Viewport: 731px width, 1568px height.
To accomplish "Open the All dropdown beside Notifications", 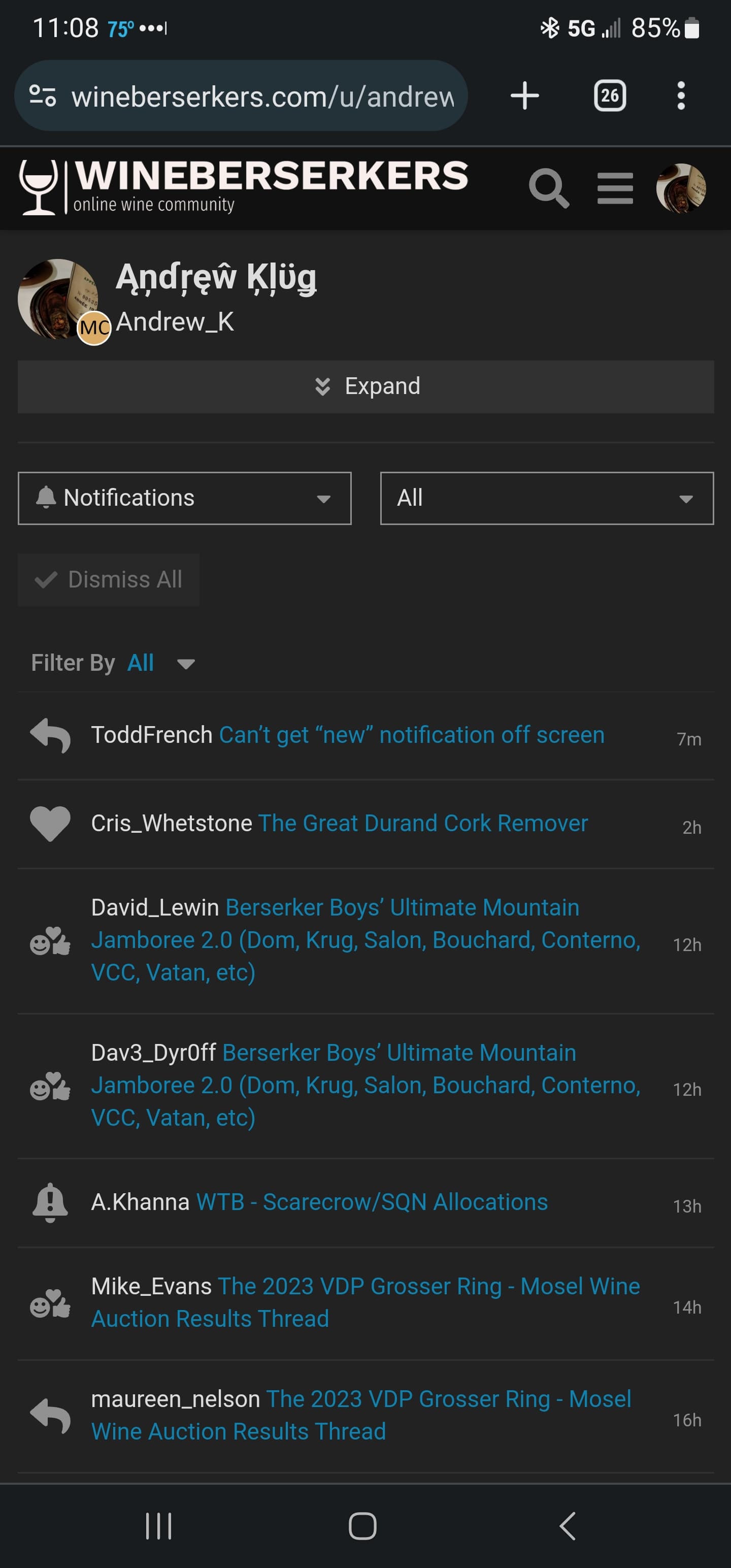I will pyautogui.click(x=547, y=498).
